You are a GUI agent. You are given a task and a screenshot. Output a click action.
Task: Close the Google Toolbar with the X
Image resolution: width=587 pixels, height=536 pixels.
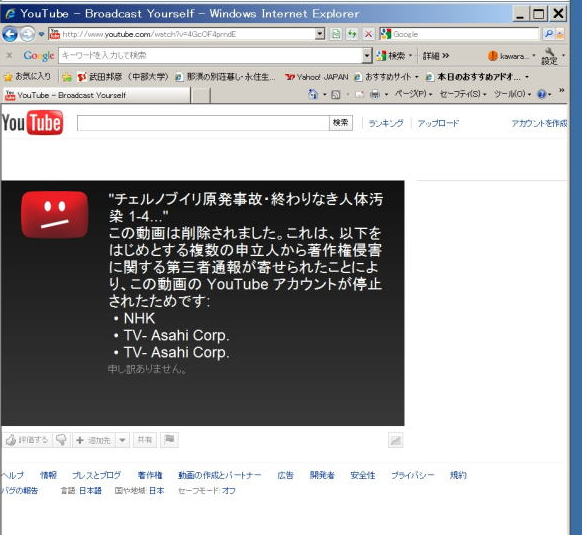9,55
